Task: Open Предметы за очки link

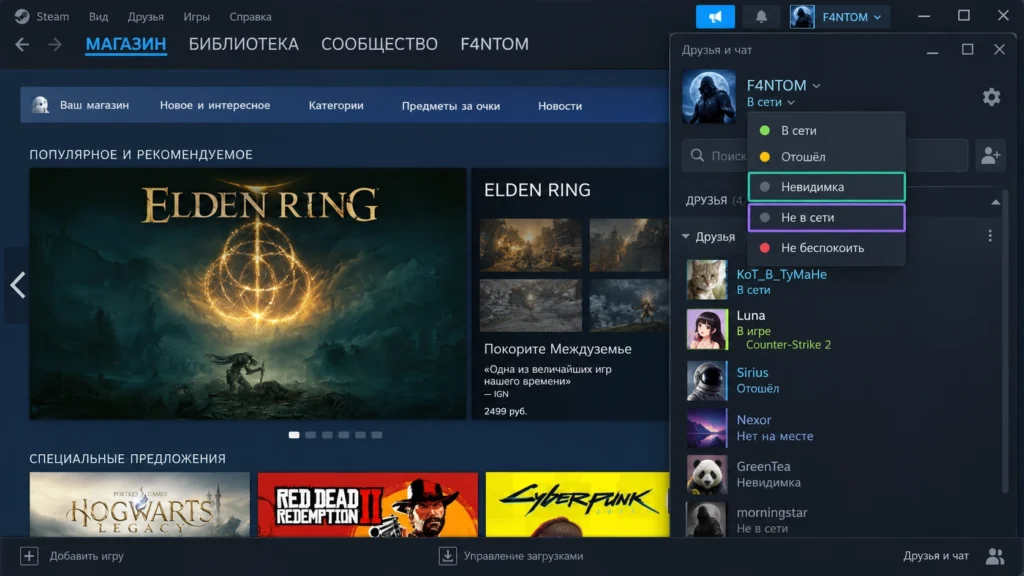Action: click(x=451, y=106)
